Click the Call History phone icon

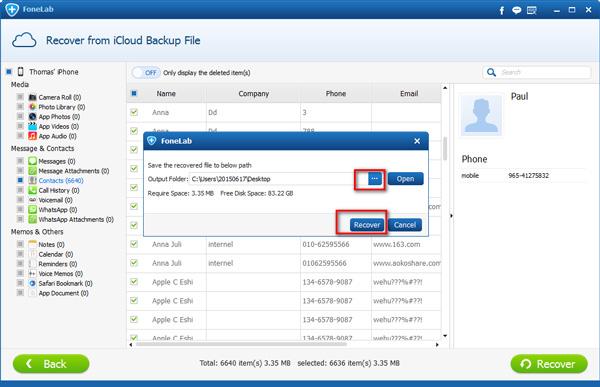coord(33,190)
